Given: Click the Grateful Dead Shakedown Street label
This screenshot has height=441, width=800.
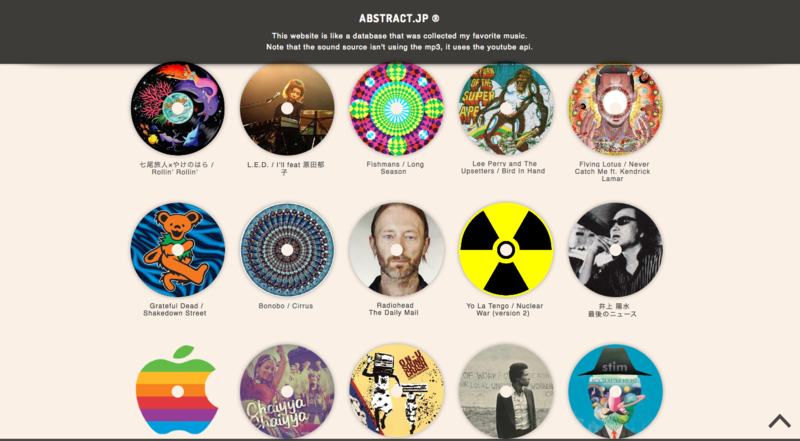Looking at the screenshot, I should [175, 310].
